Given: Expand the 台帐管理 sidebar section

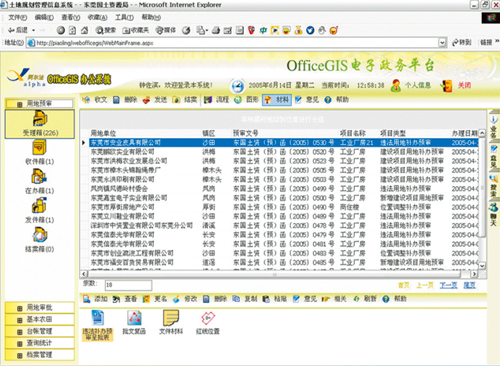Looking at the screenshot, I should point(40,331).
